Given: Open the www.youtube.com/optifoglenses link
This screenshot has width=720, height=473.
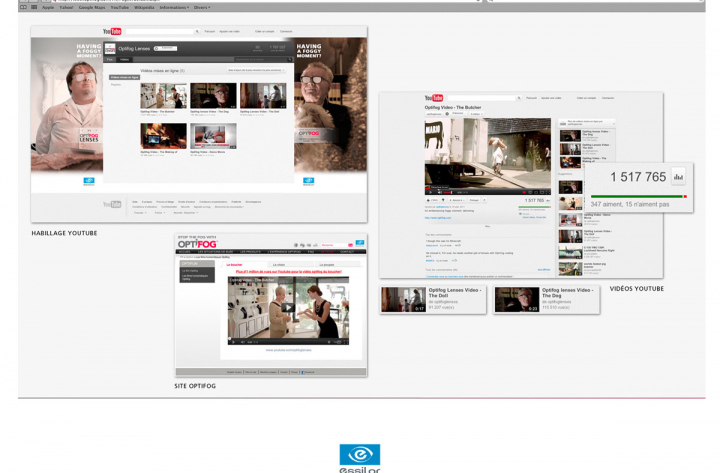Looking at the screenshot, I should point(288,350).
